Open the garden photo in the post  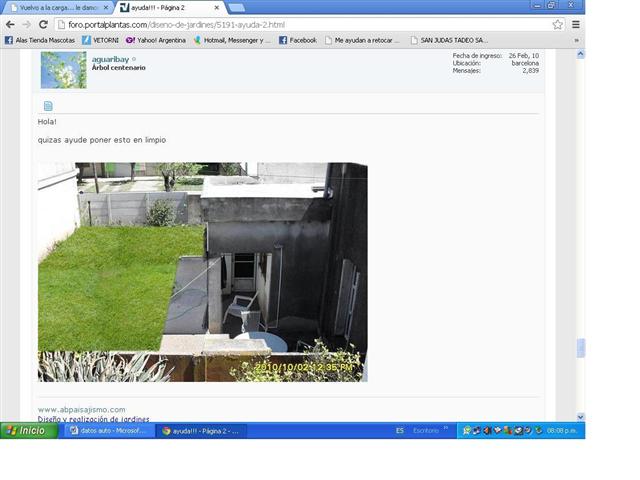(203, 272)
